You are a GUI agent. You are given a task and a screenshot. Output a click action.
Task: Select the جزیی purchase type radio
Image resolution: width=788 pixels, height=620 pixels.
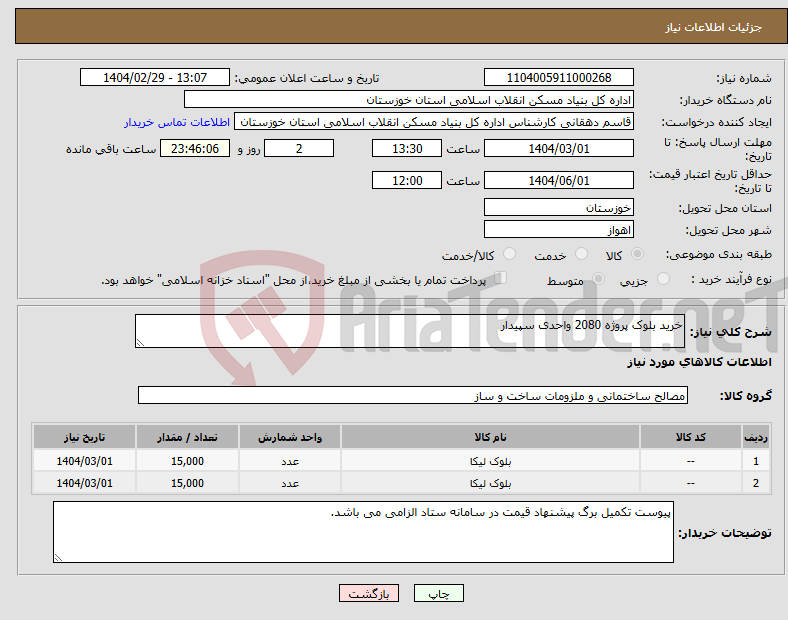tap(663, 279)
